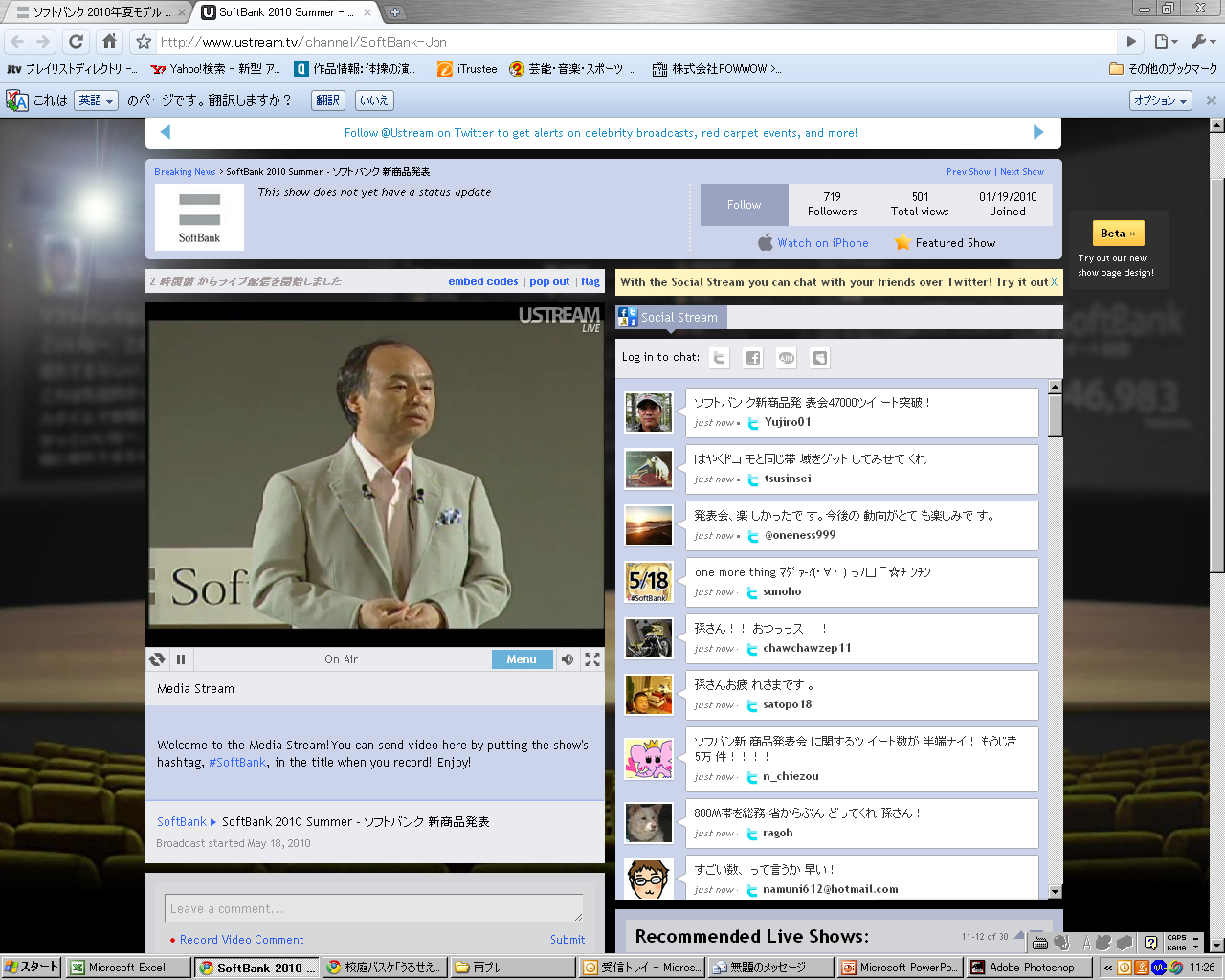Pause the live video stream

tap(181, 659)
